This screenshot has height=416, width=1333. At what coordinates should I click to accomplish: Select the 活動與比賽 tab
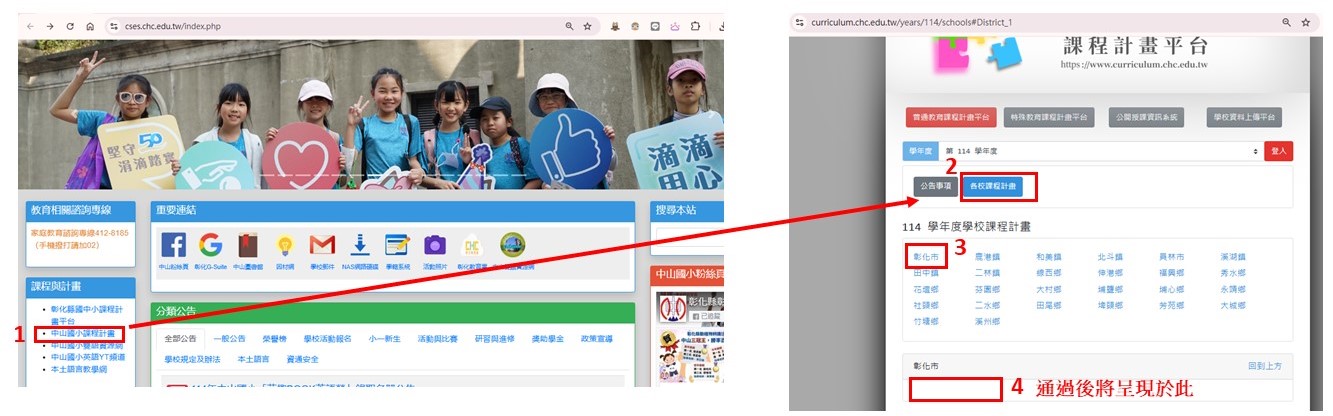(438, 339)
